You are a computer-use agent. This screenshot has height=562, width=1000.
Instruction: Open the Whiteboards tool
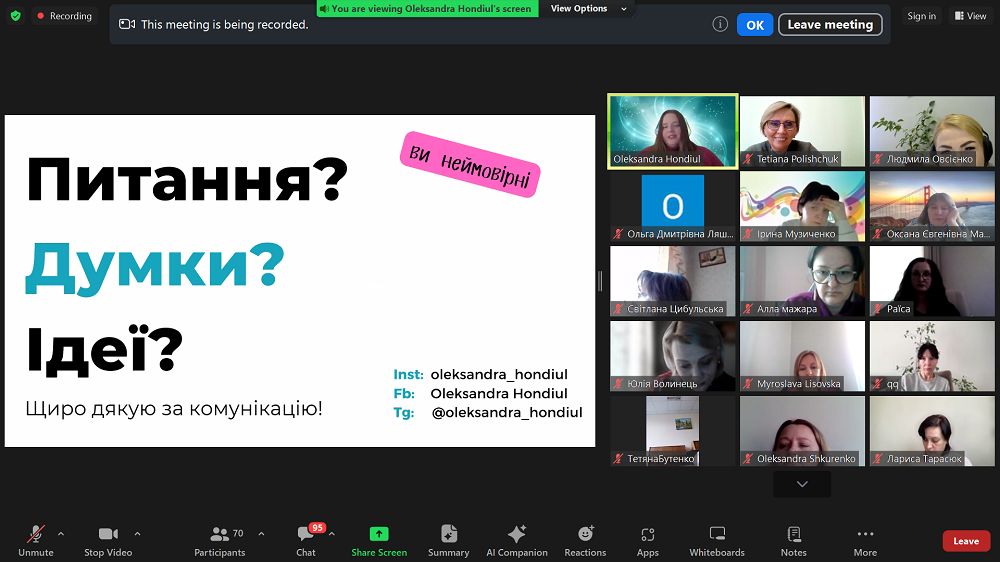coord(717,540)
